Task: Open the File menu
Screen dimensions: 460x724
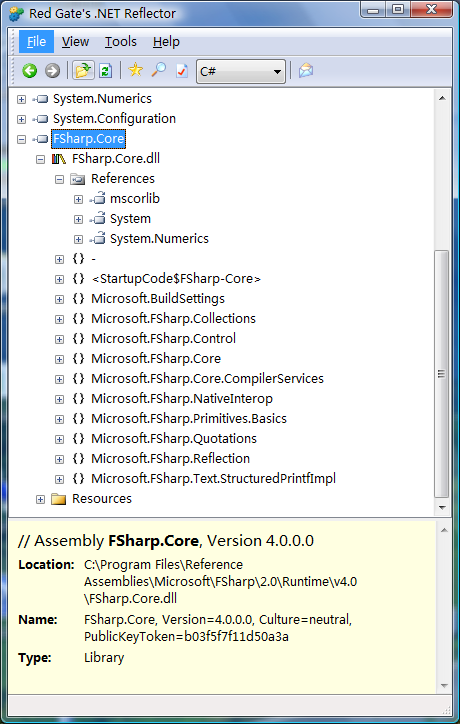Action: coord(36,42)
